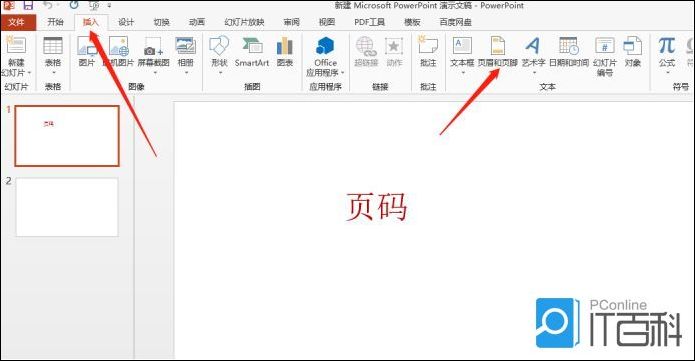Expand the Table (表格) dropdown arrow

(53, 73)
